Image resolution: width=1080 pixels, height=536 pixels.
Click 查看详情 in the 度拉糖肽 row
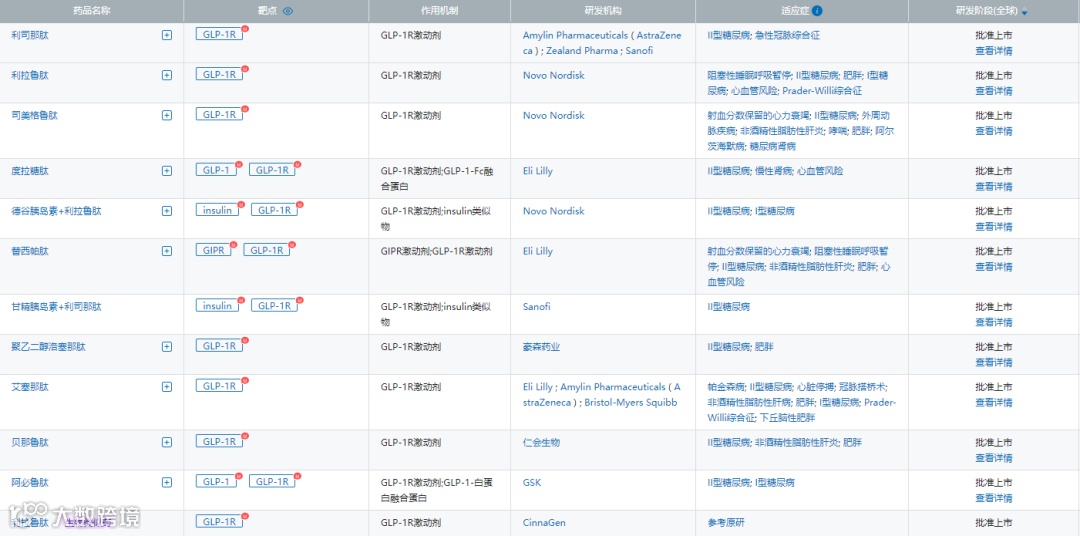994,187
